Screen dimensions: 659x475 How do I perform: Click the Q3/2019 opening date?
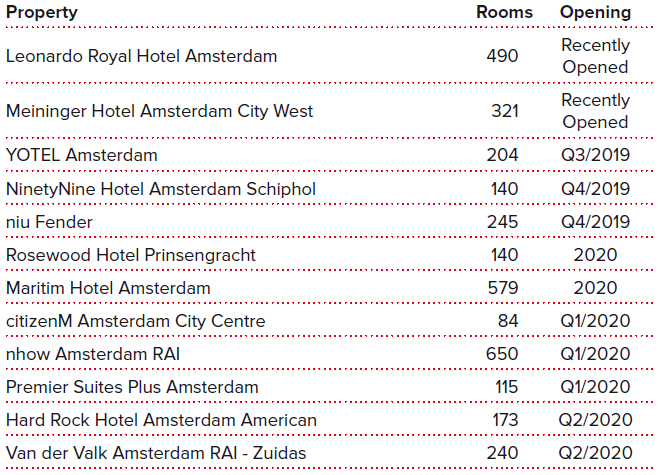point(595,155)
